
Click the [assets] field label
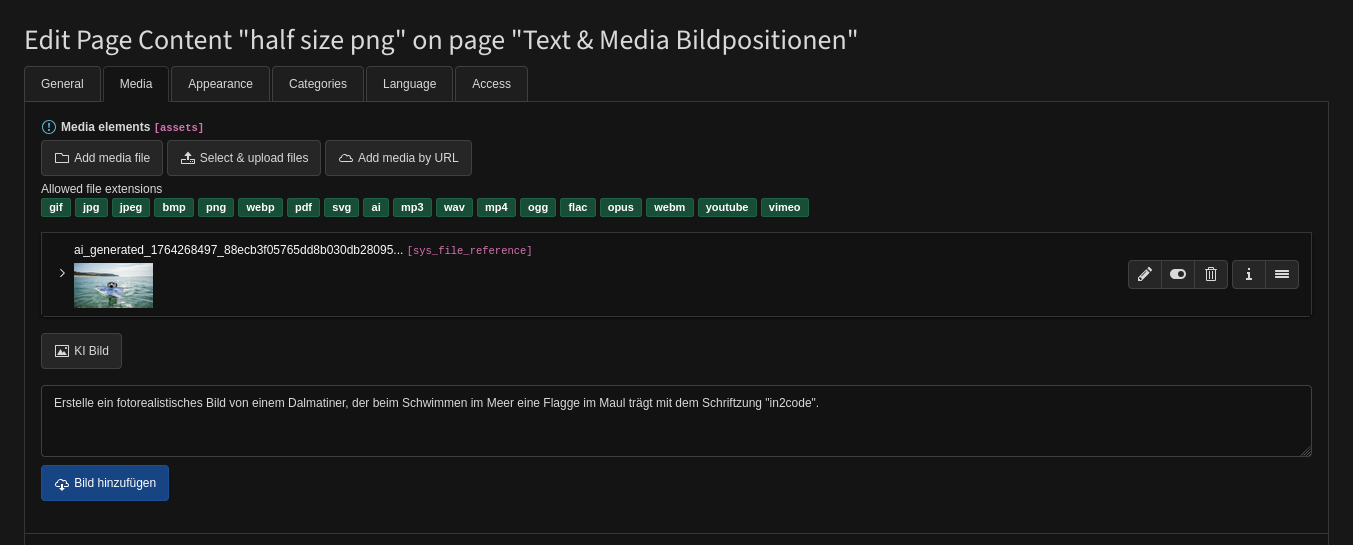(179, 128)
